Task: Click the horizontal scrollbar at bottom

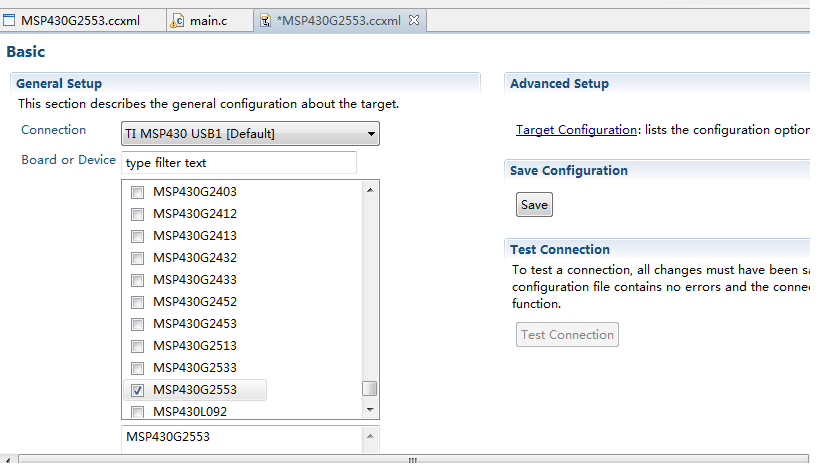Action: click(410, 459)
